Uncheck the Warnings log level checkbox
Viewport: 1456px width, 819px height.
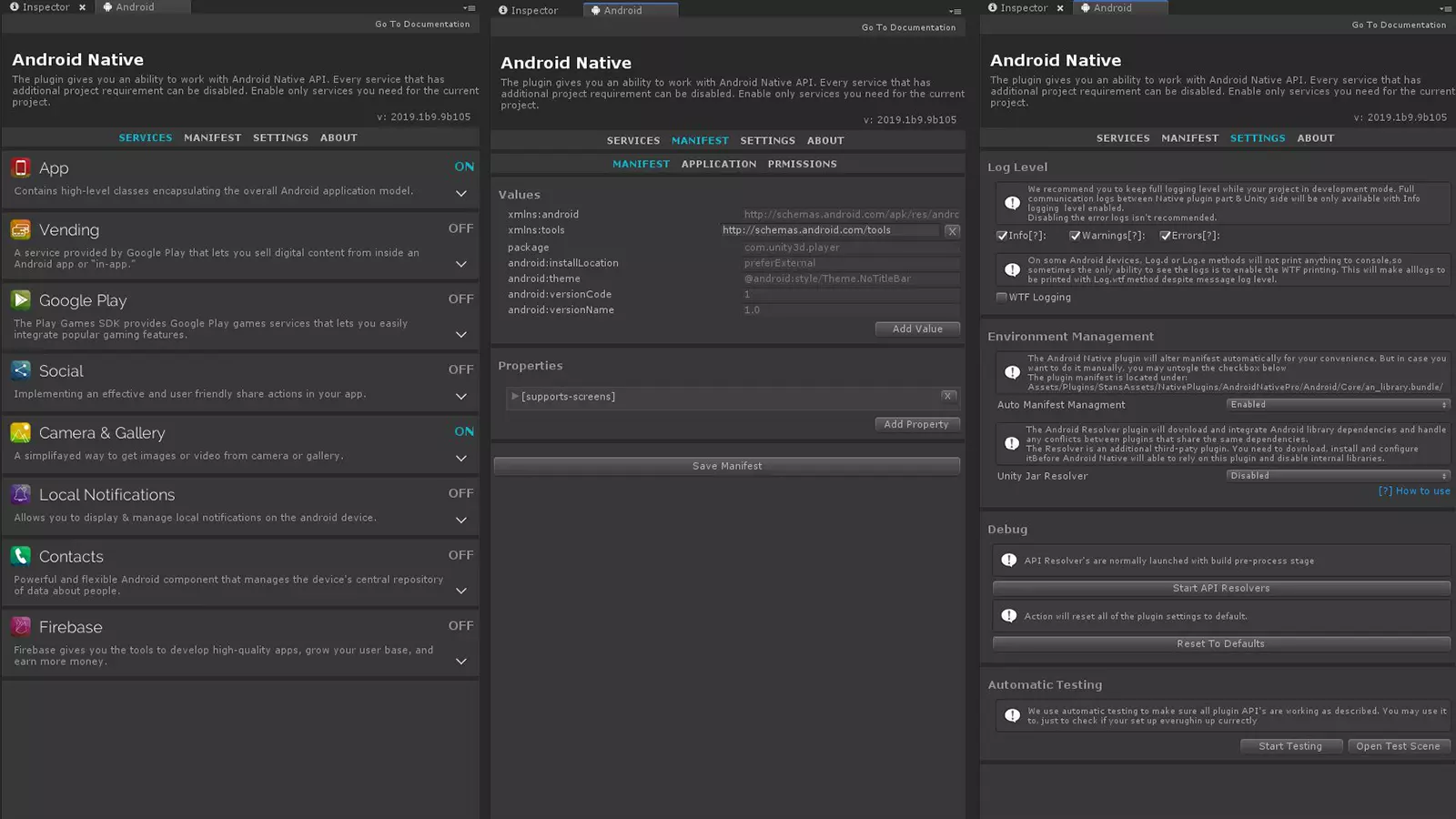1075,236
